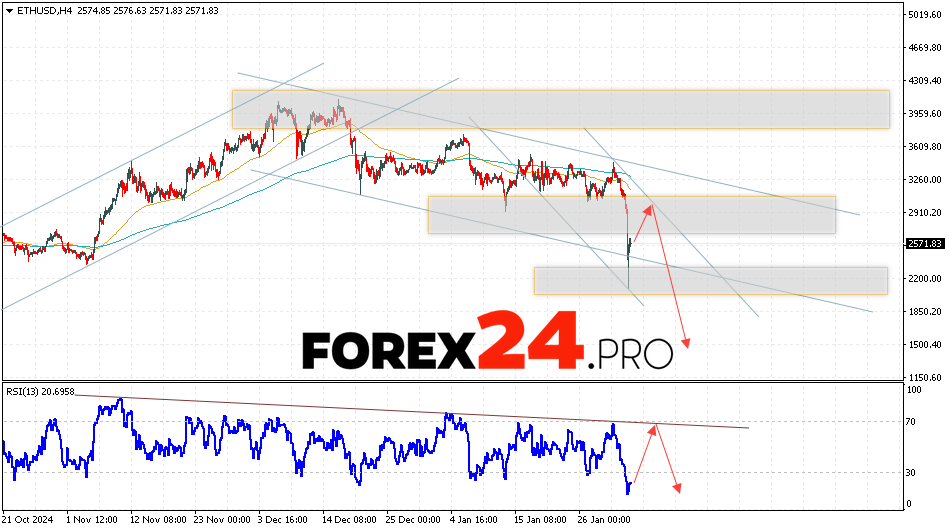Select the upper gray resistance zone near 3959
Screen dimensions: 949x531
point(560,109)
